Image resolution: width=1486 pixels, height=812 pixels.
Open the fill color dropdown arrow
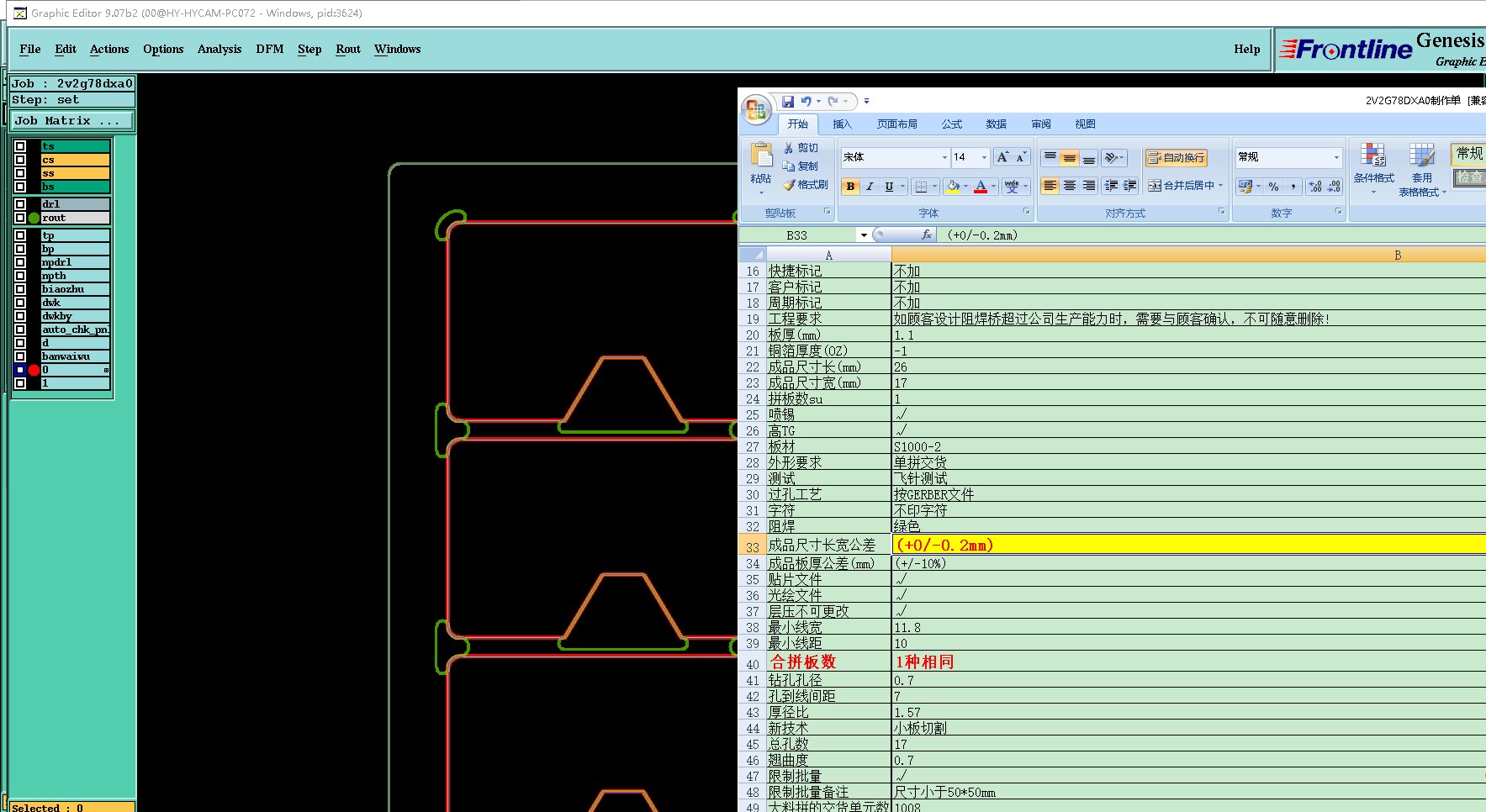pyautogui.click(x=965, y=187)
